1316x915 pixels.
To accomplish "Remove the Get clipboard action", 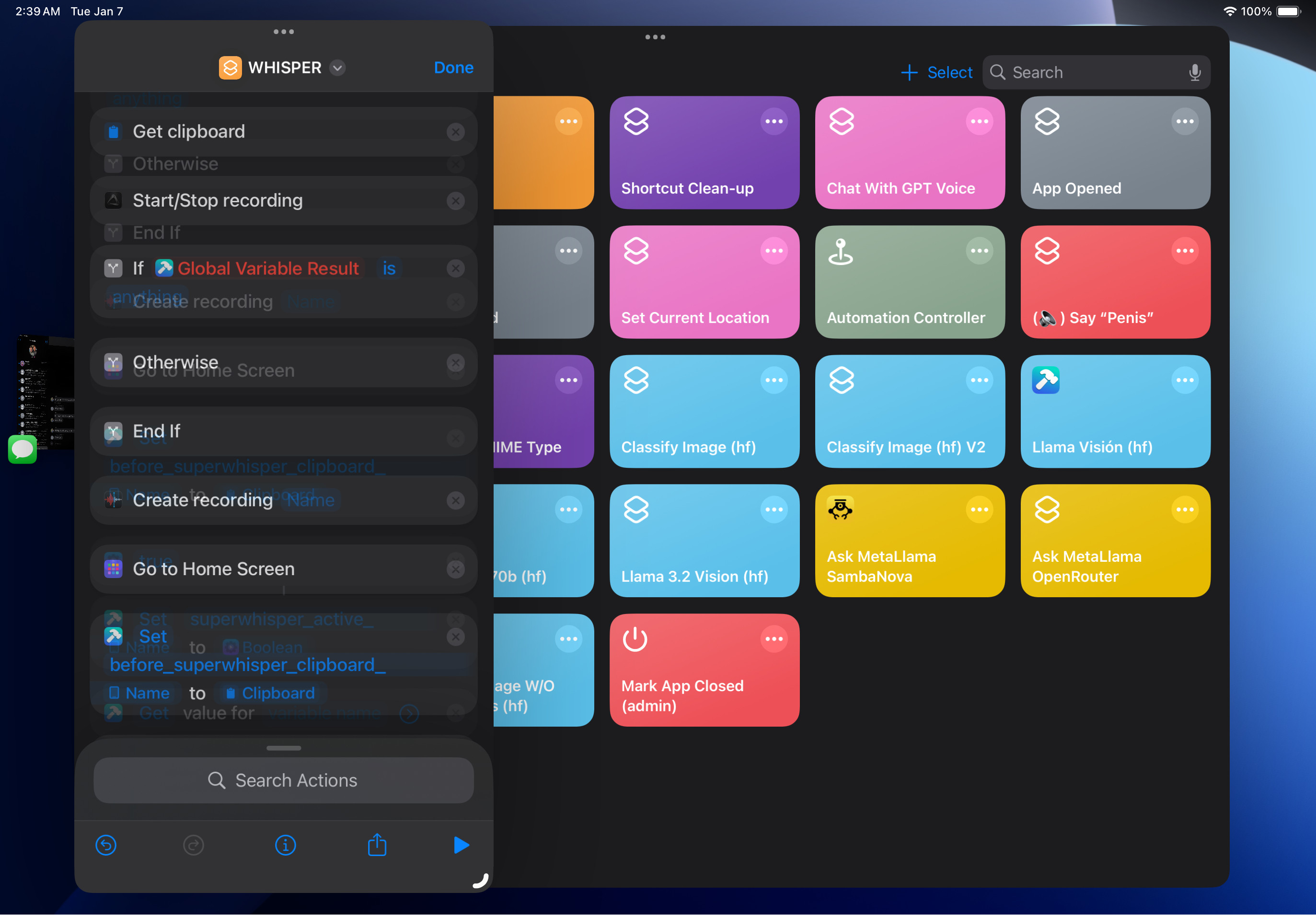I will pyautogui.click(x=455, y=132).
